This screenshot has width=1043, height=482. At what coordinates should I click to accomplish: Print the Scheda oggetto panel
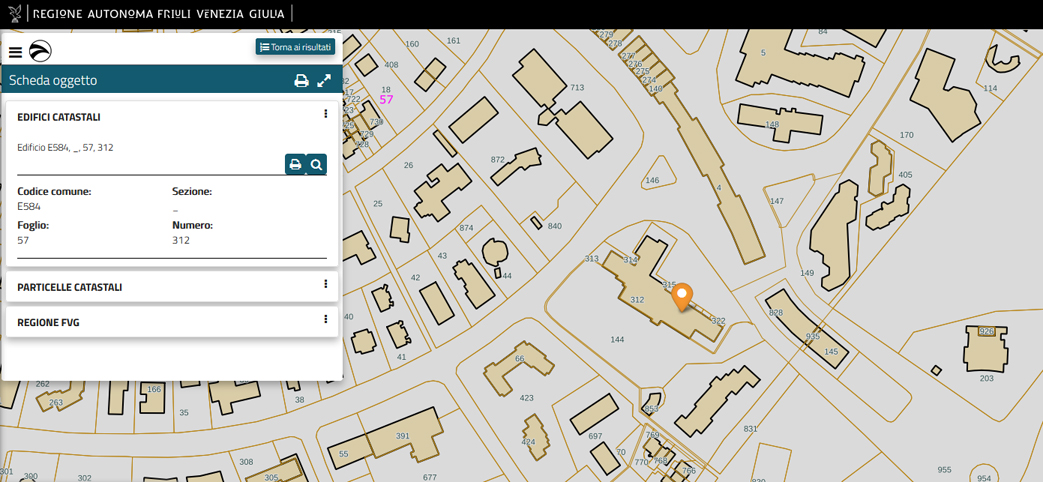point(301,81)
